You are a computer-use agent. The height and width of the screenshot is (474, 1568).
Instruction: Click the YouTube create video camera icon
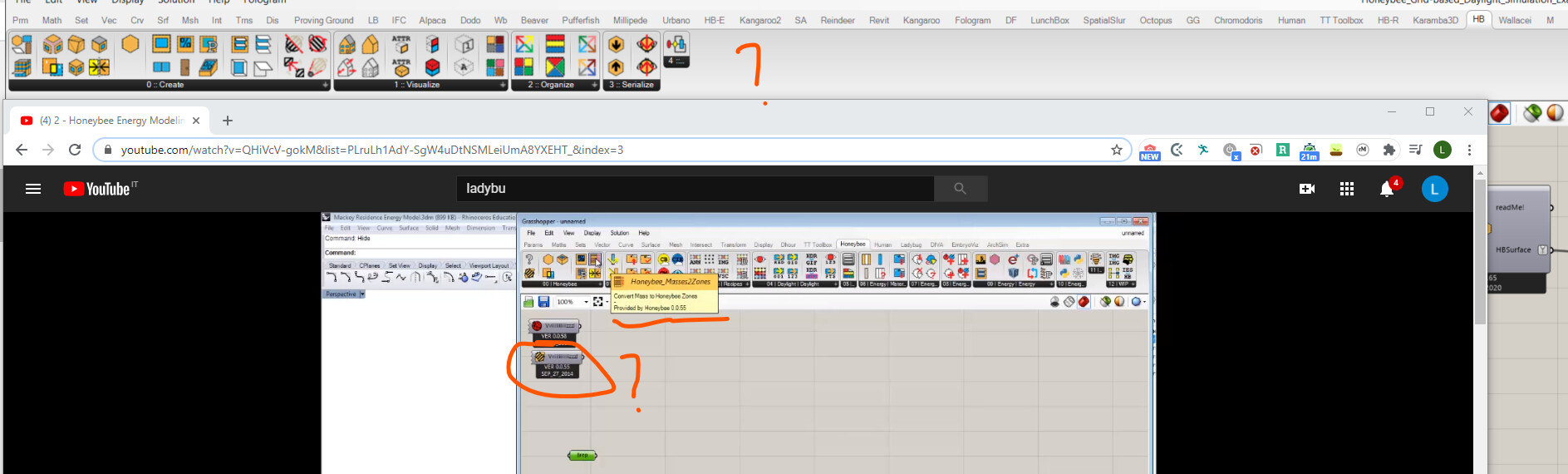1307,189
